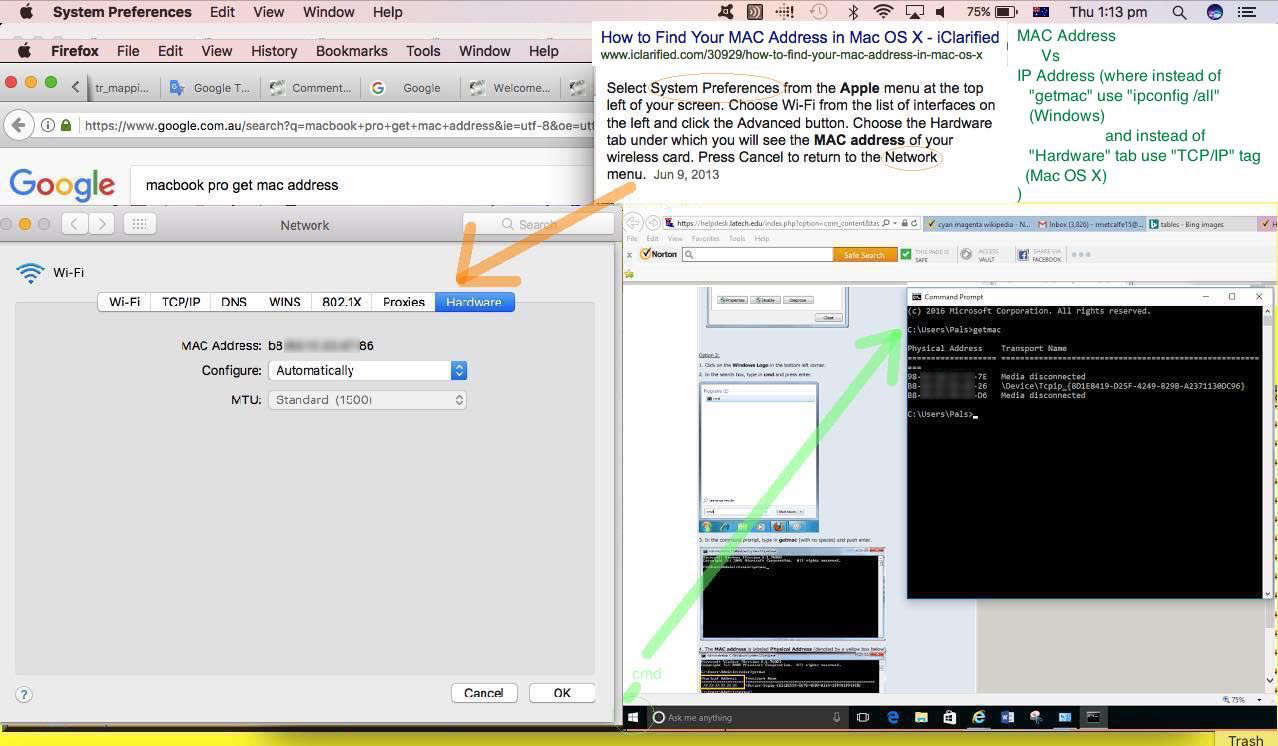Open the Apple menu in System Preferences bar

tap(27, 12)
